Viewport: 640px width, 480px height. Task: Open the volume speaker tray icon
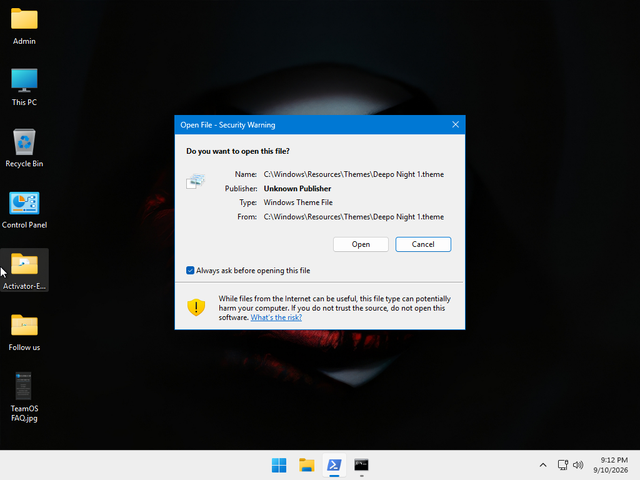(x=578, y=465)
